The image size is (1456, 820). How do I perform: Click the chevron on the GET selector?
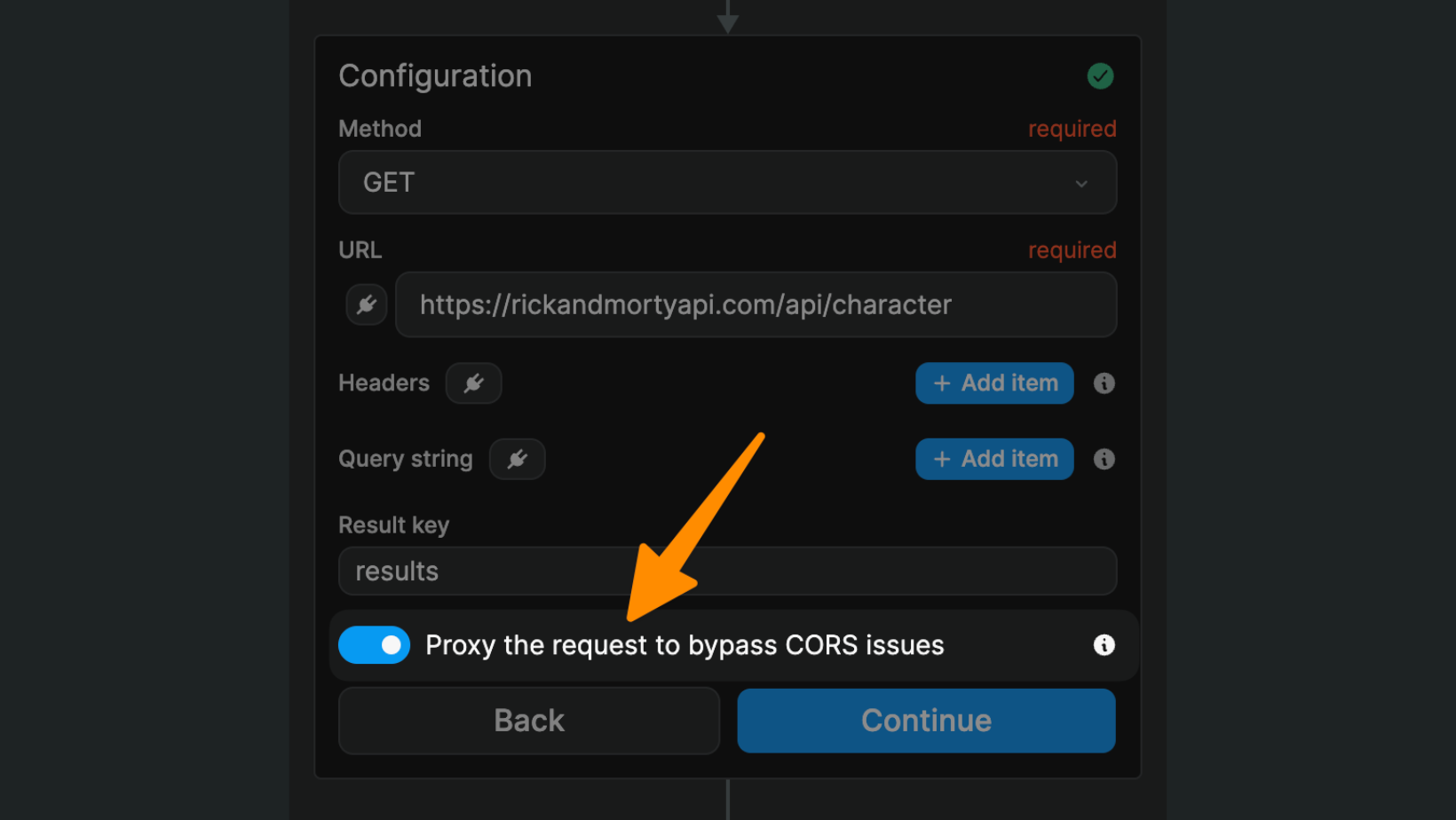[1081, 183]
